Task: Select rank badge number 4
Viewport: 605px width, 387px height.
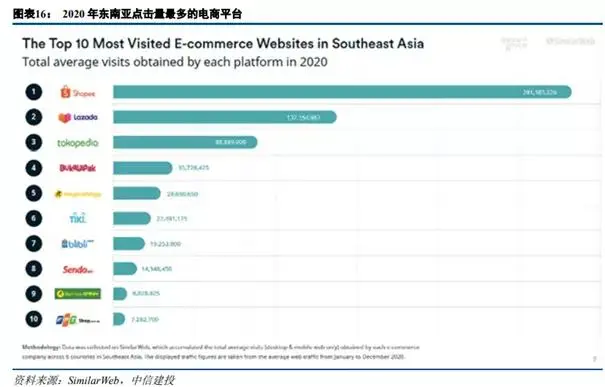Action: point(34,168)
